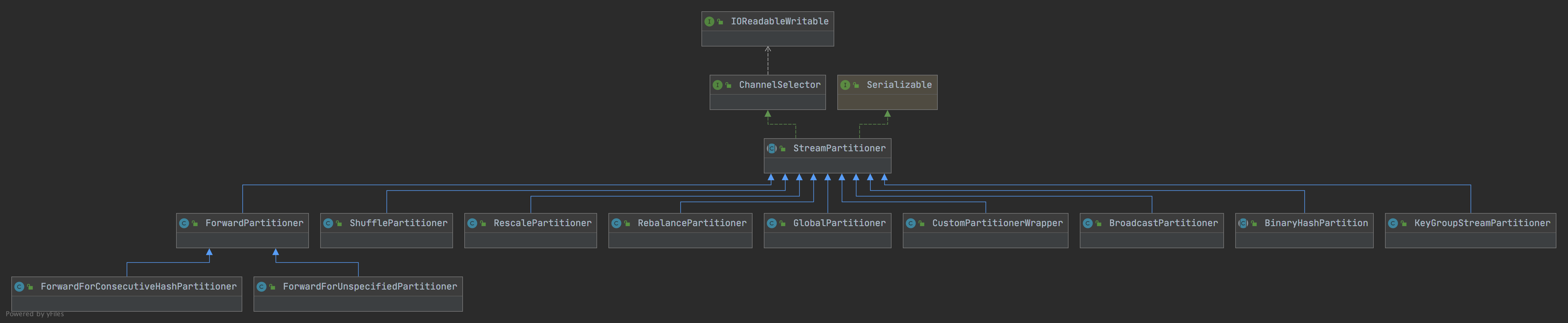Viewport: 1568px width, 323px height.
Task: Click the public visibility lock icon on StreamPartitioner
Action: click(x=783, y=149)
